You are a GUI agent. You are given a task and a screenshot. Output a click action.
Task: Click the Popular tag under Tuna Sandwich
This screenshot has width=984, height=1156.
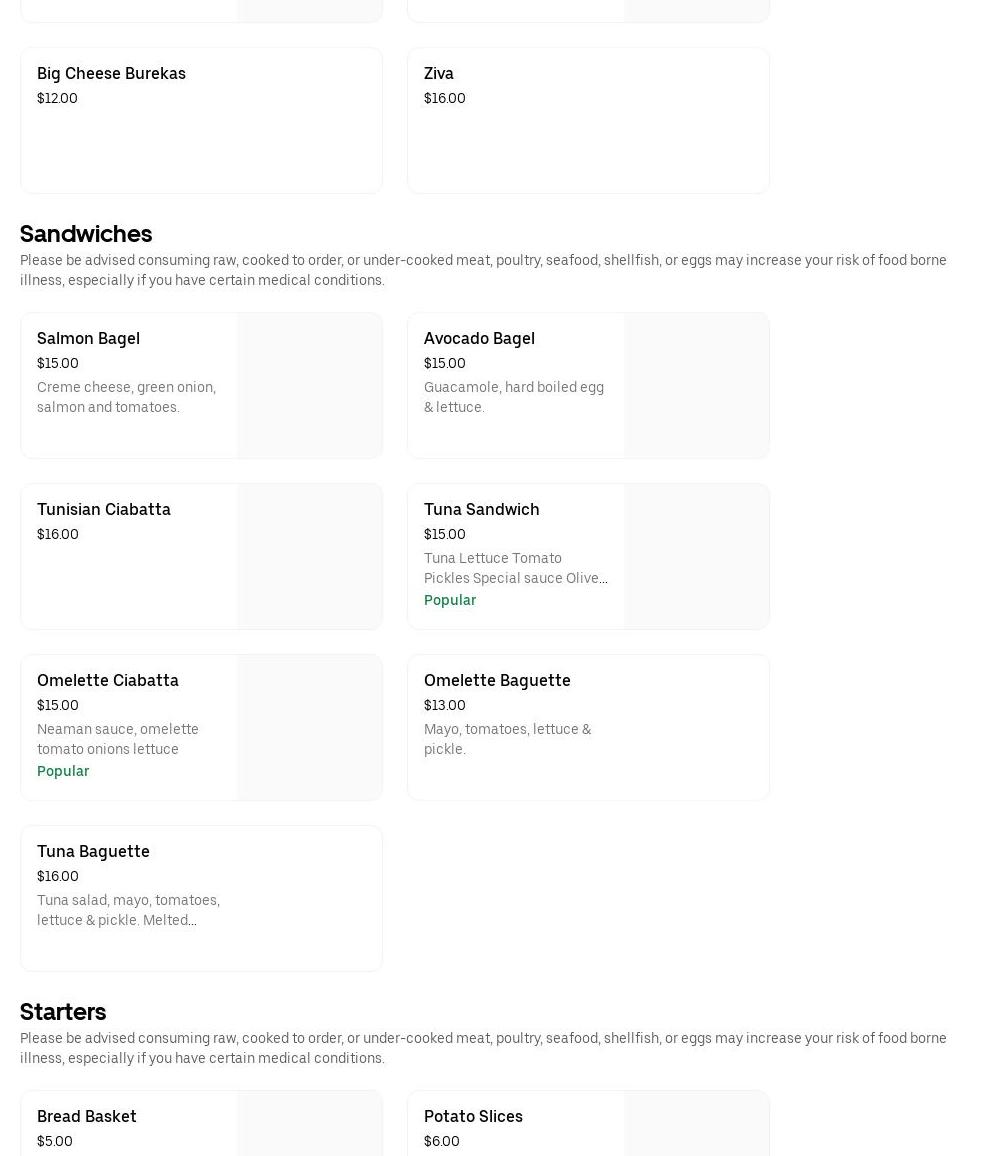point(450,600)
